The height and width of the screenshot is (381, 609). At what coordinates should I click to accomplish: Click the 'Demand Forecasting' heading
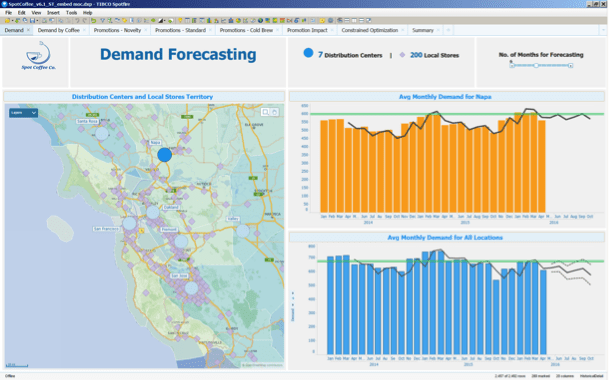click(x=178, y=54)
